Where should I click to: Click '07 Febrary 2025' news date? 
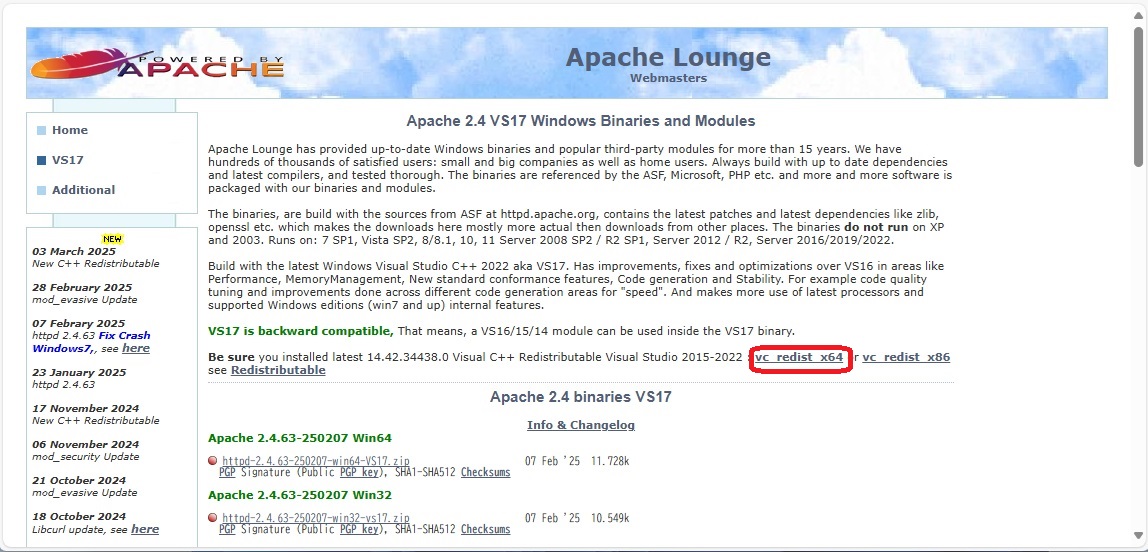pyautogui.click(x=78, y=323)
